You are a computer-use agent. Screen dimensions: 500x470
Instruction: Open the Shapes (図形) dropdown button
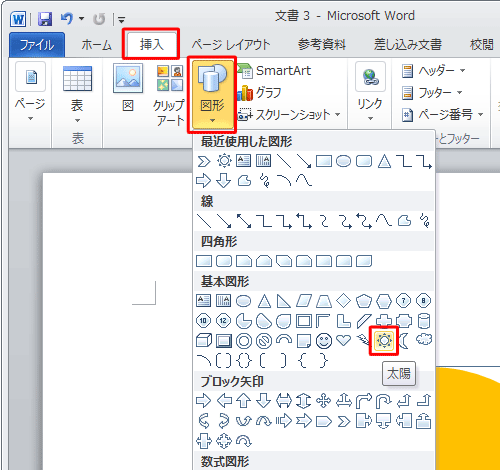pyautogui.click(x=212, y=94)
